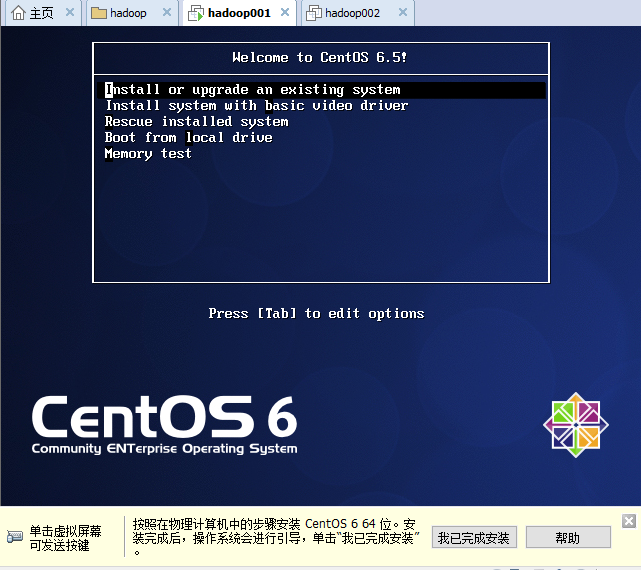Click the home icon on 主页 tab
The image size is (641, 570).
coord(18,13)
